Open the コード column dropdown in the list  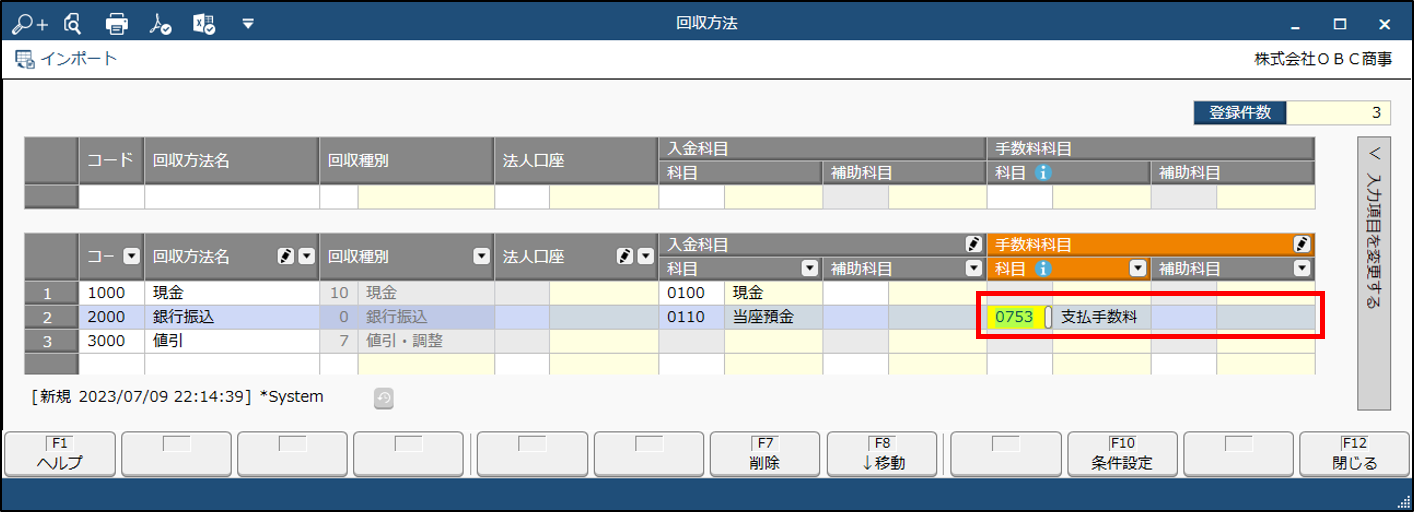tap(131, 257)
